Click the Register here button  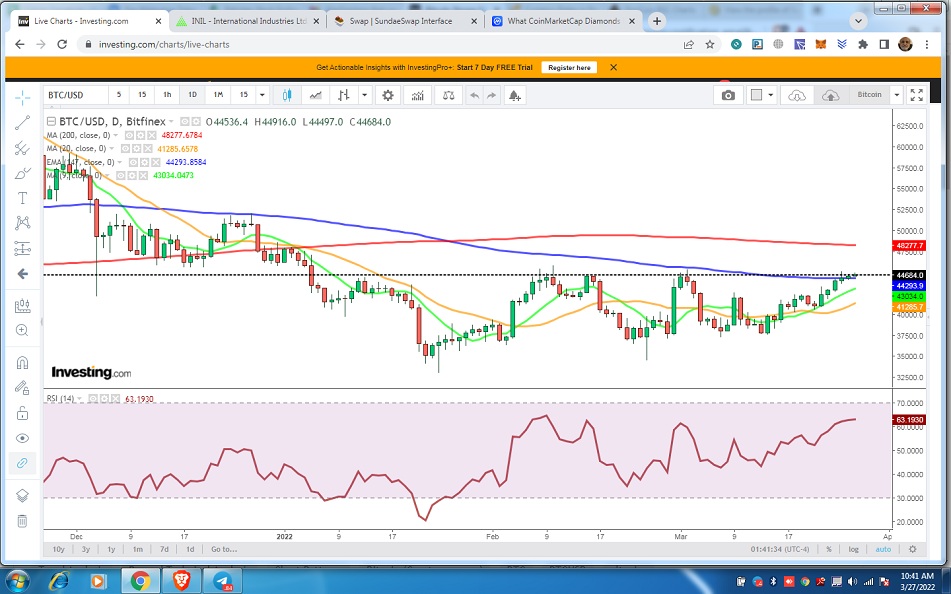(x=569, y=67)
